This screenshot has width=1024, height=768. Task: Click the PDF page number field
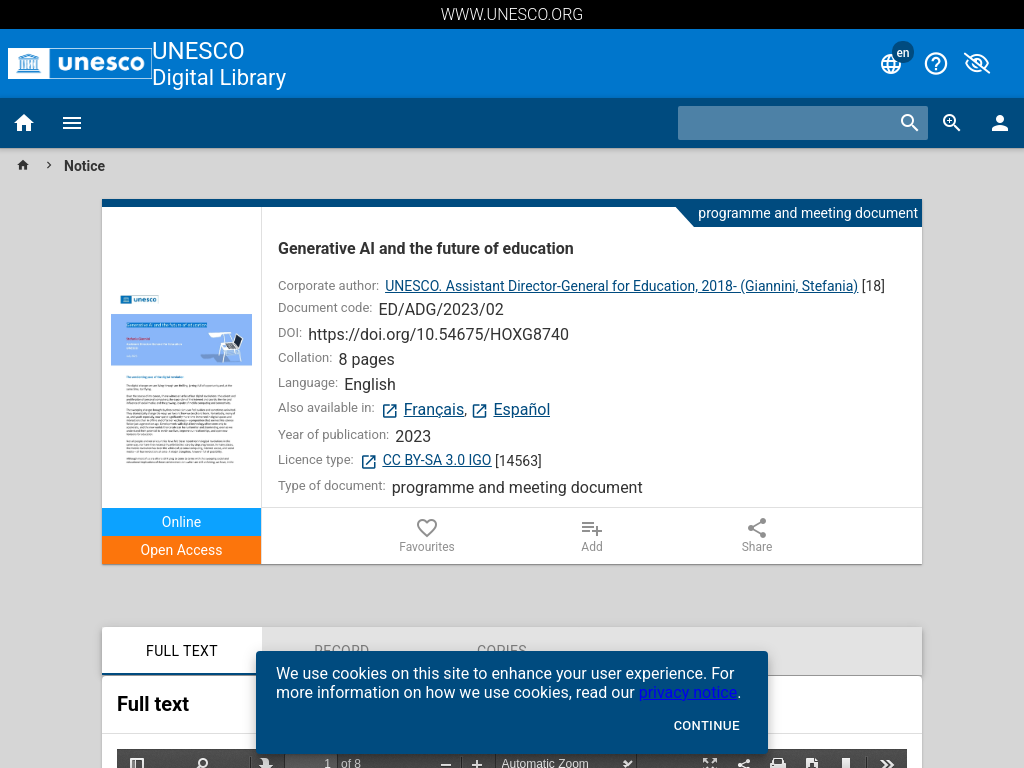pyautogui.click(x=313, y=763)
